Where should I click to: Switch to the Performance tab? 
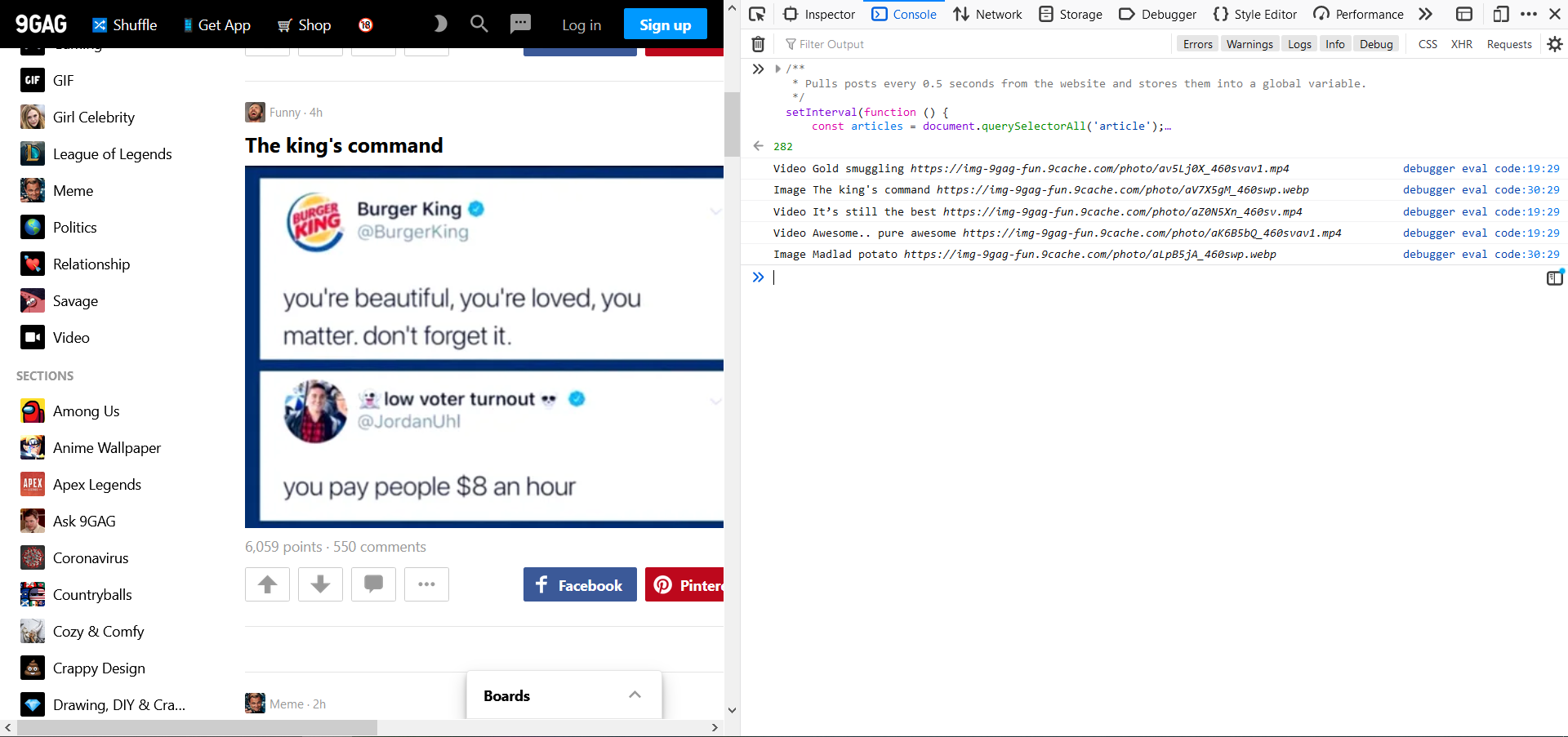[1359, 14]
